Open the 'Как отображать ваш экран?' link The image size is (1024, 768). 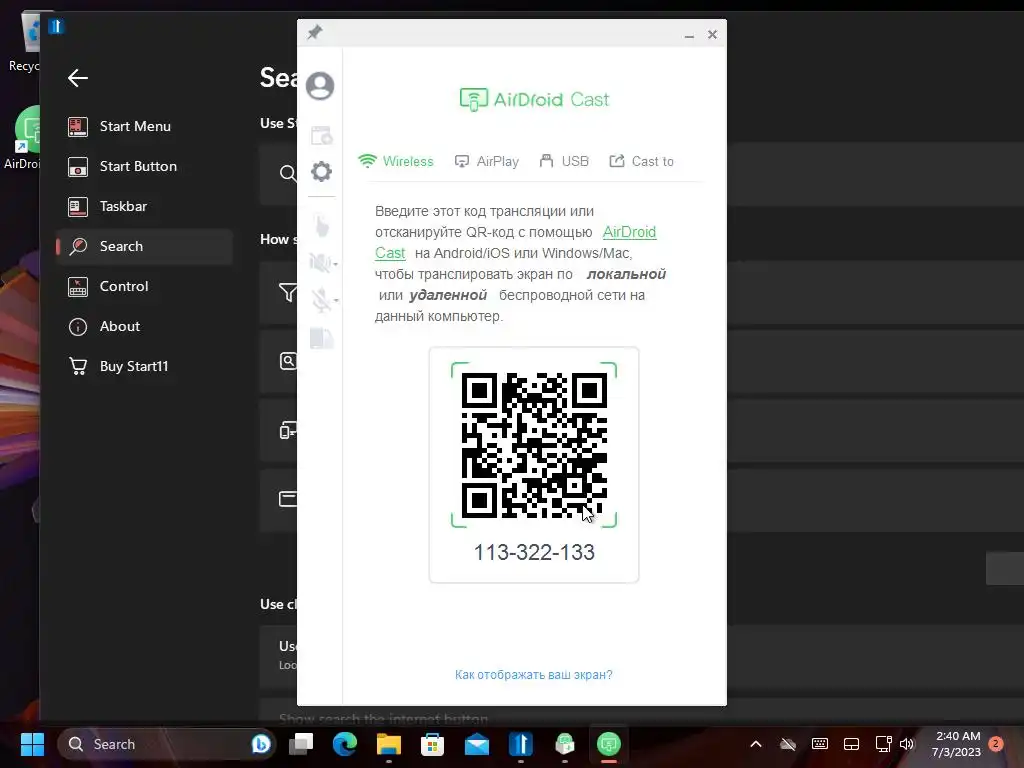coord(534,675)
